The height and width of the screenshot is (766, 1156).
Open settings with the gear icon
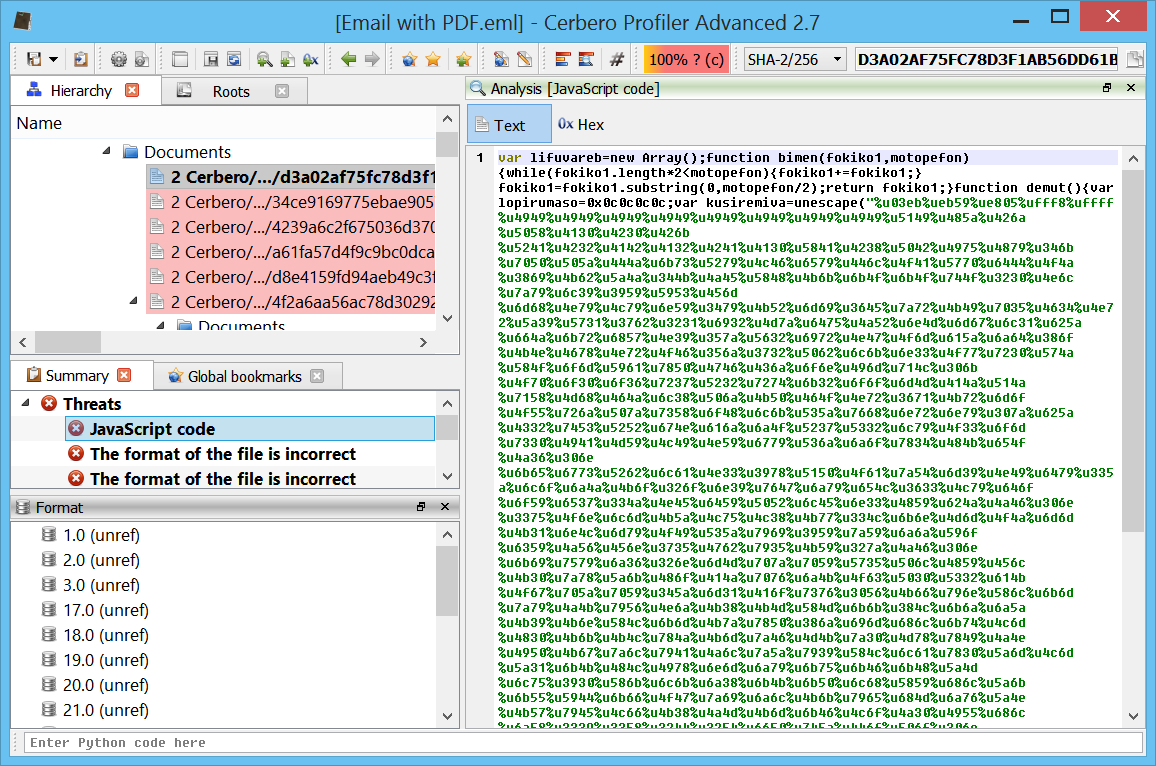pos(118,59)
